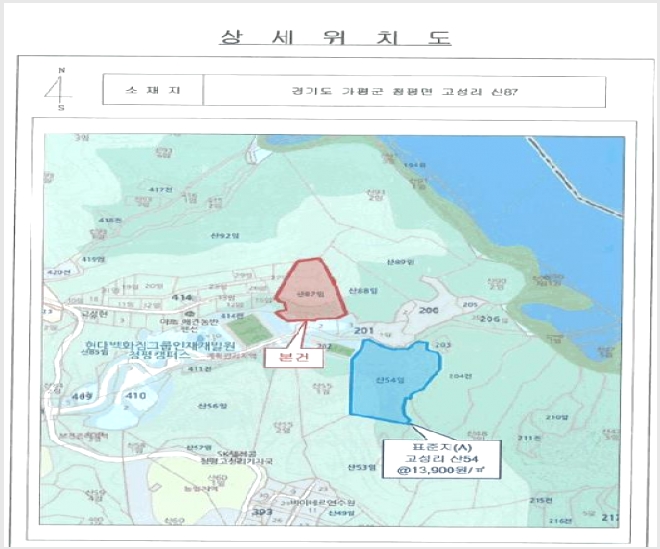Viewport: 660px width, 549px height.
Task: Click the '419임' lot label
Action: point(93,259)
